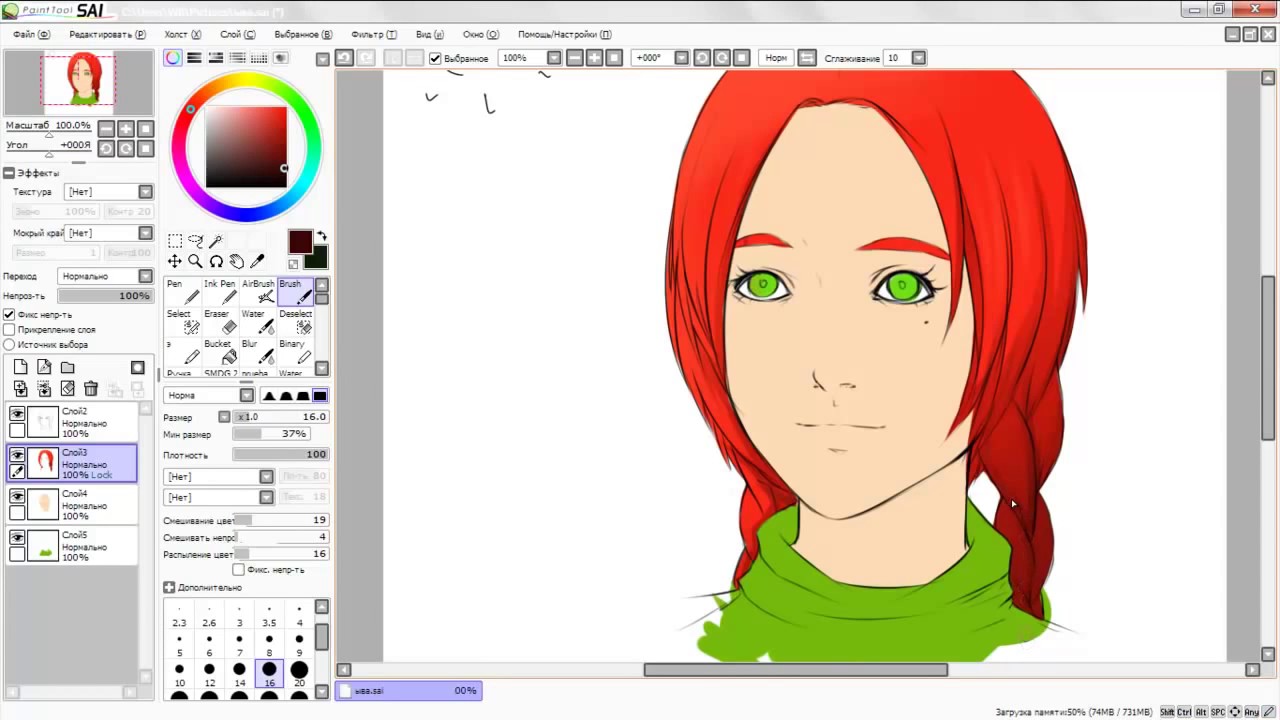Activate the hand pan tool
The image size is (1280, 720).
pyautogui.click(x=236, y=261)
